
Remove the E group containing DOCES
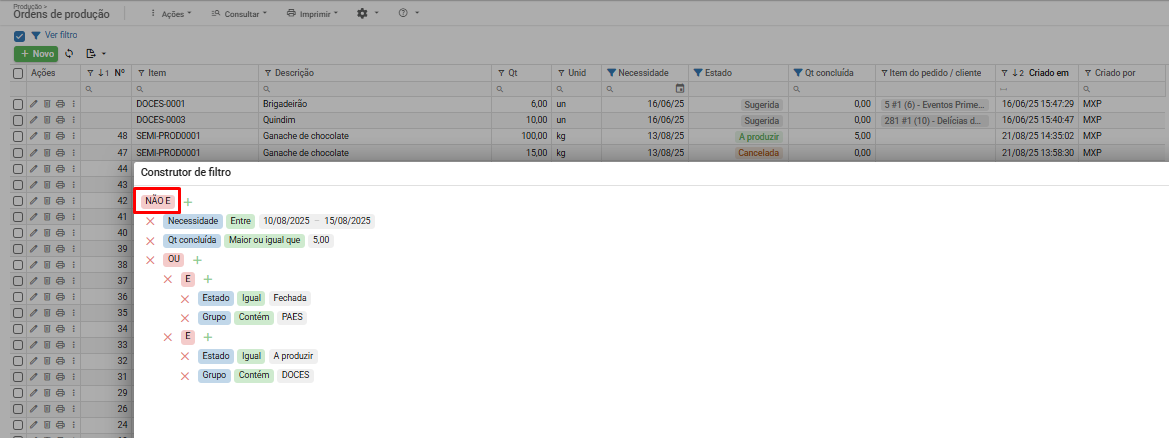pos(168,337)
